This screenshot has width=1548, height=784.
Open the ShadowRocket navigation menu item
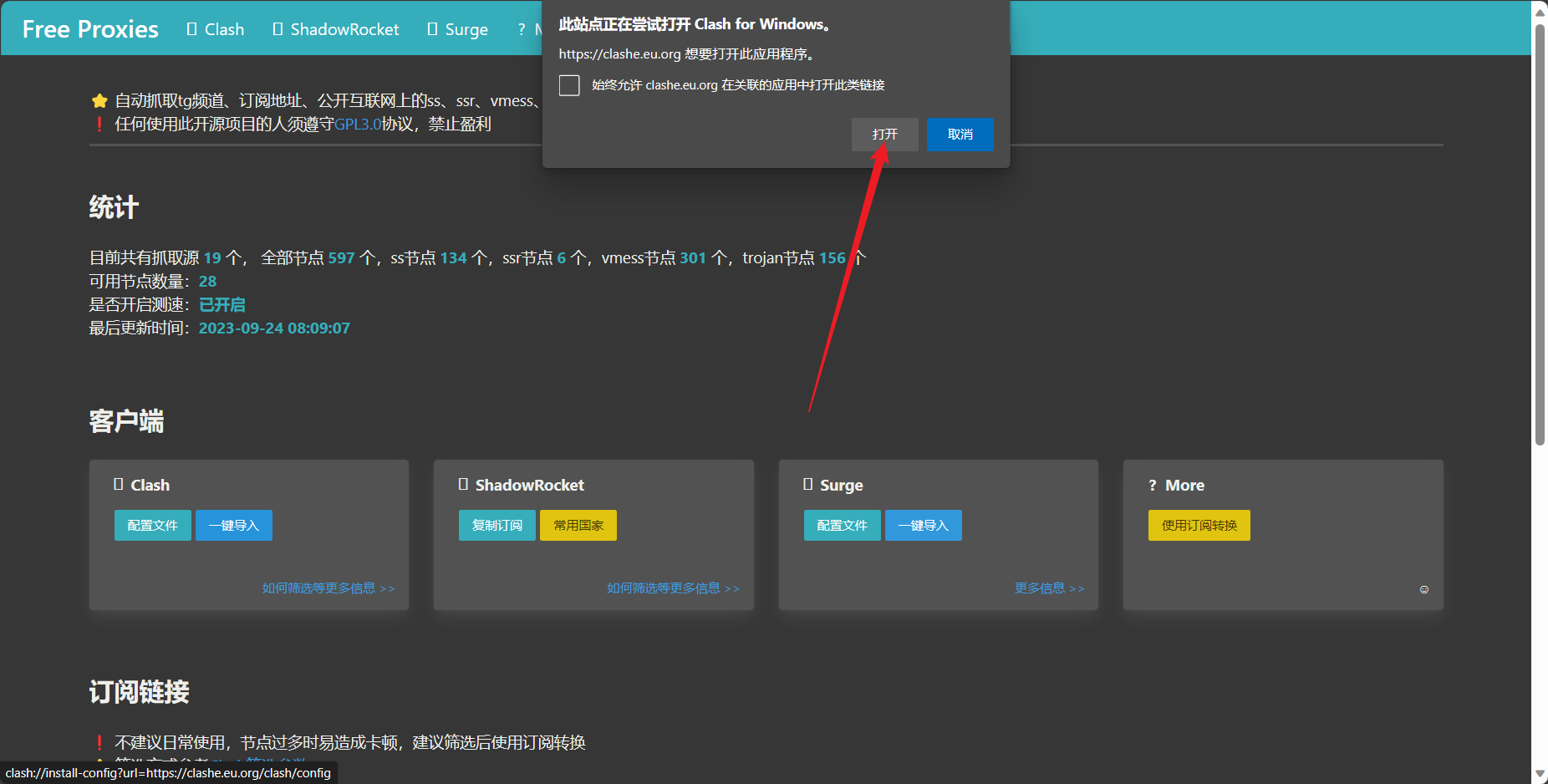pyautogui.click(x=336, y=29)
